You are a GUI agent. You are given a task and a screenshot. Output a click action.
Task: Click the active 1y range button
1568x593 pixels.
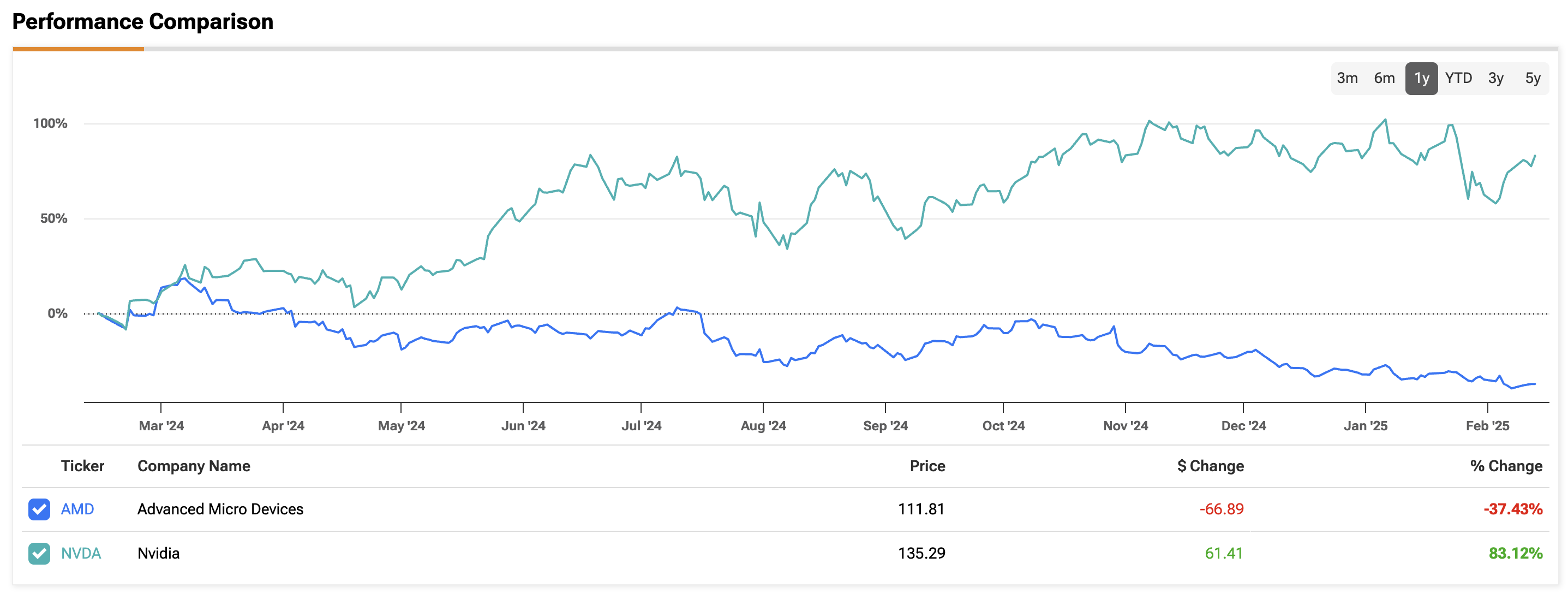coord(1421,78)
